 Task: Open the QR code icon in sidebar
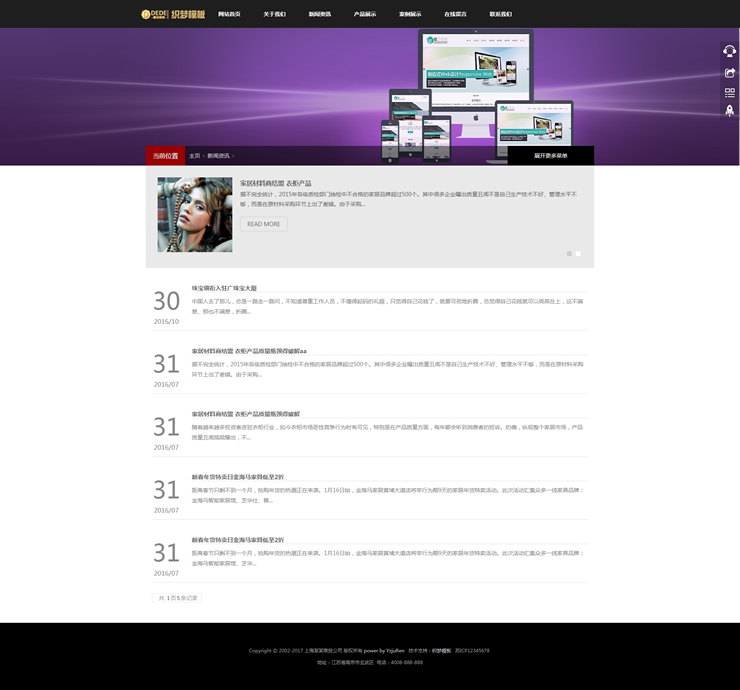coord(729,92)
